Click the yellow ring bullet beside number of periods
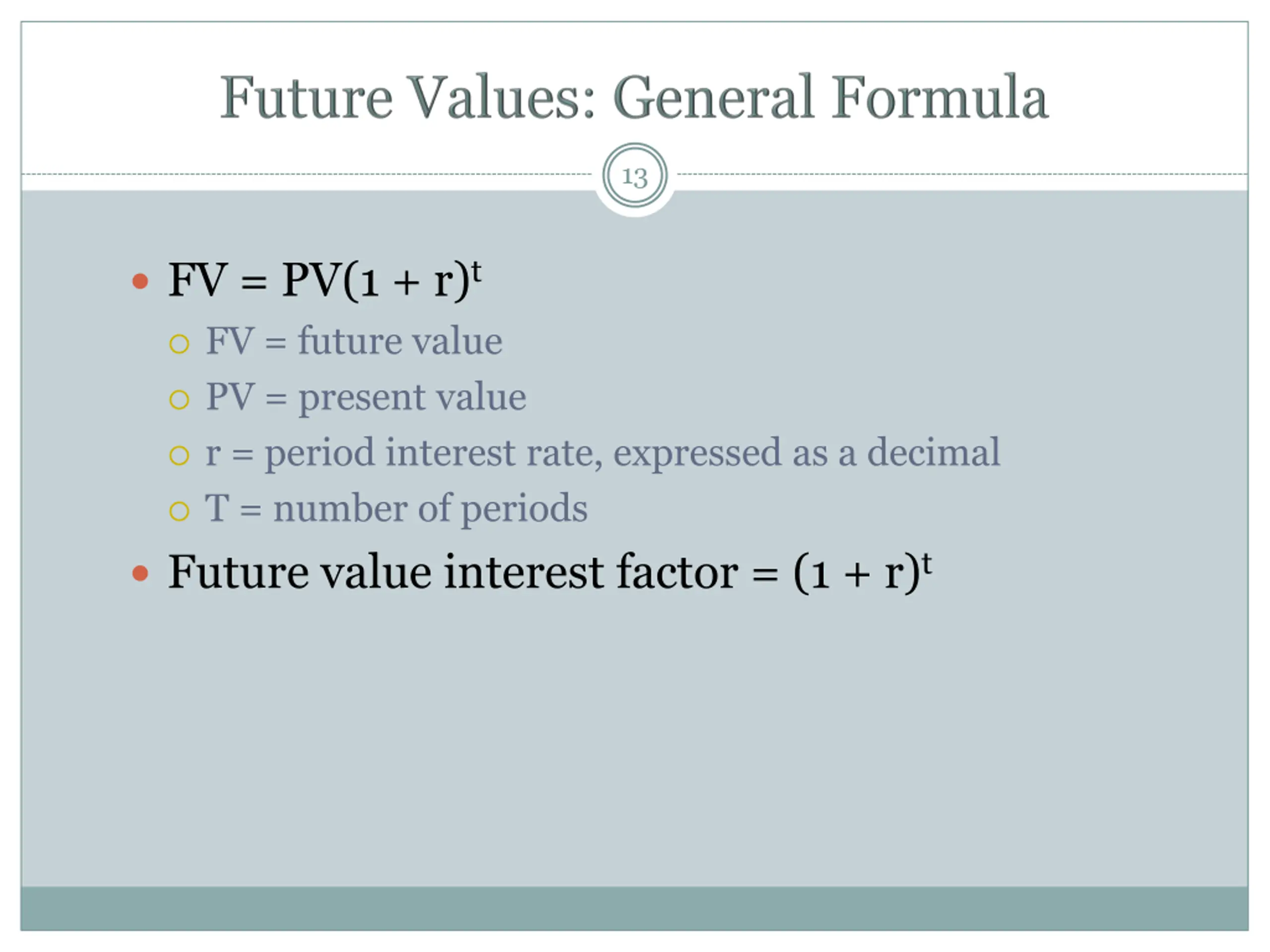Viewport: 1270px width, 952px height. pos(179,511)
